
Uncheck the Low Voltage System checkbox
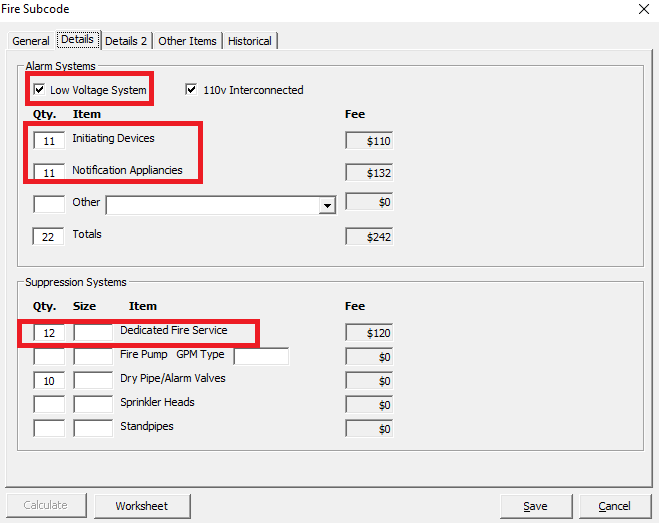(40, 90)
